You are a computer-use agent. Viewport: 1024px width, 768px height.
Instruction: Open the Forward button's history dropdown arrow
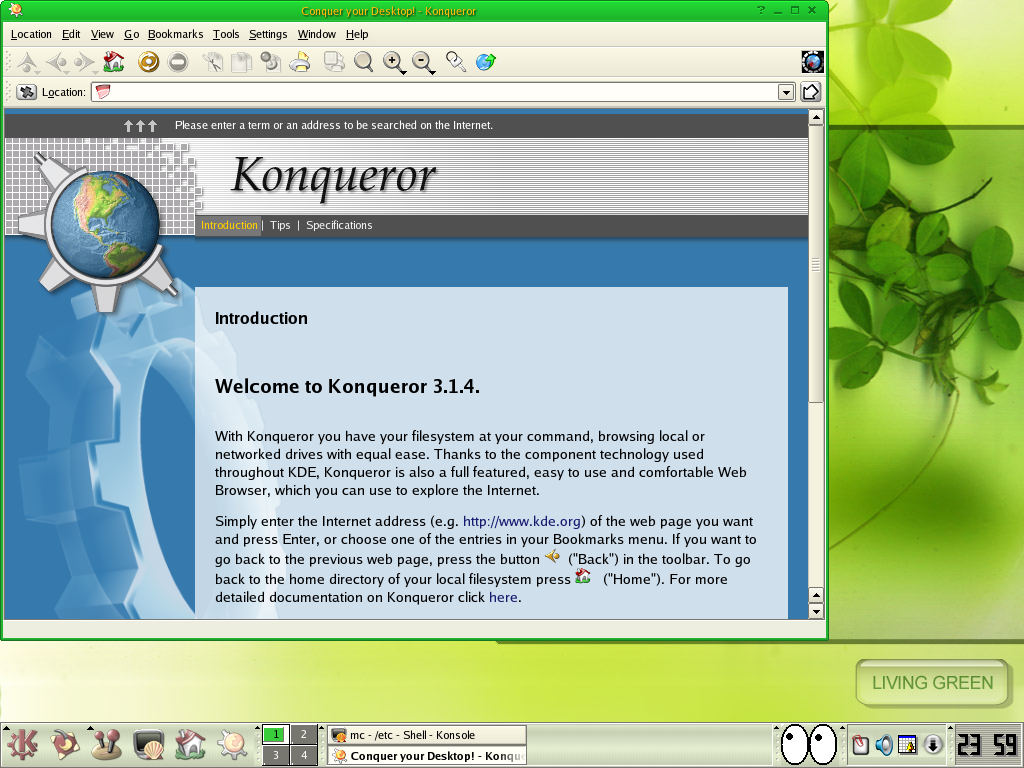(96, 71)
